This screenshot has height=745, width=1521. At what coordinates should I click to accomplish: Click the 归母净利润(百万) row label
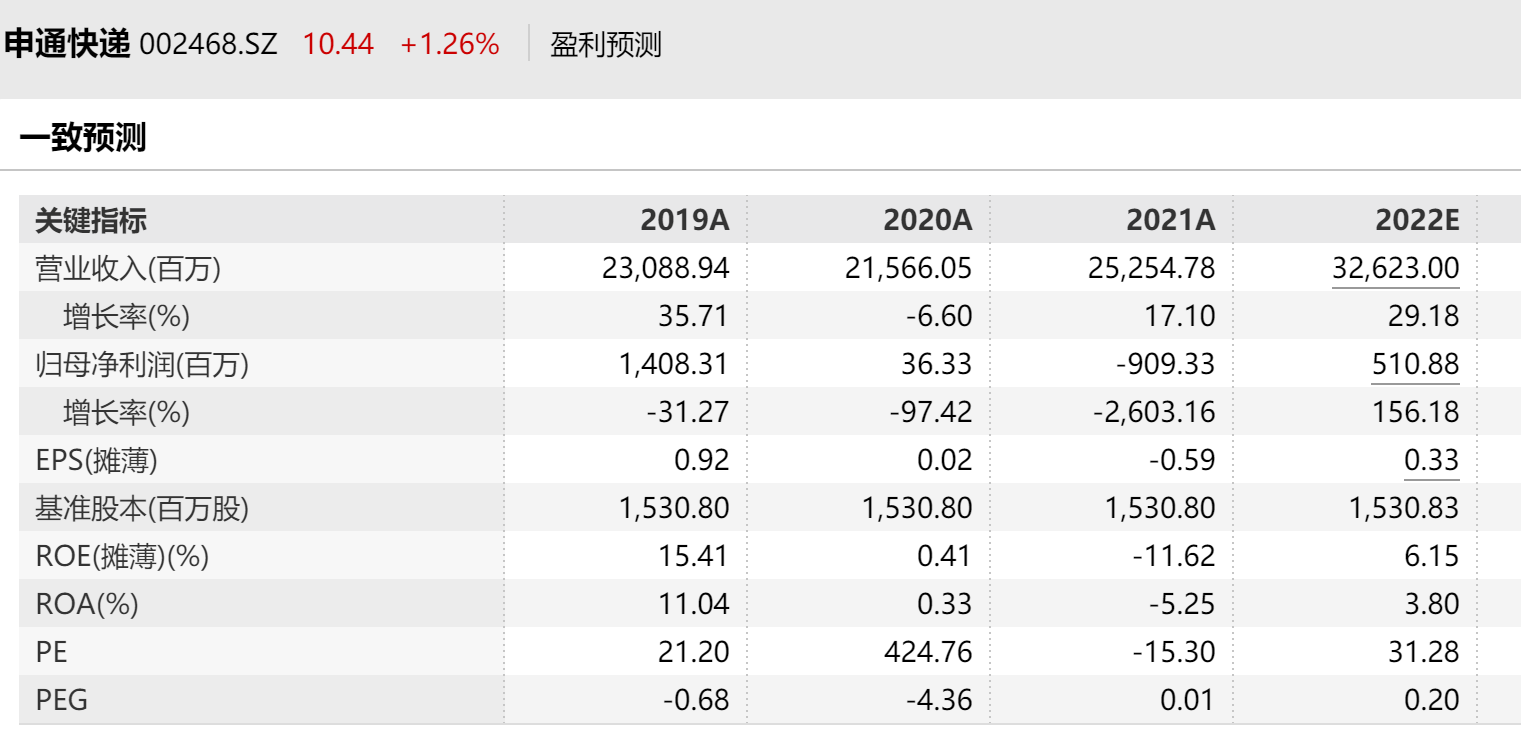[142, 364]
